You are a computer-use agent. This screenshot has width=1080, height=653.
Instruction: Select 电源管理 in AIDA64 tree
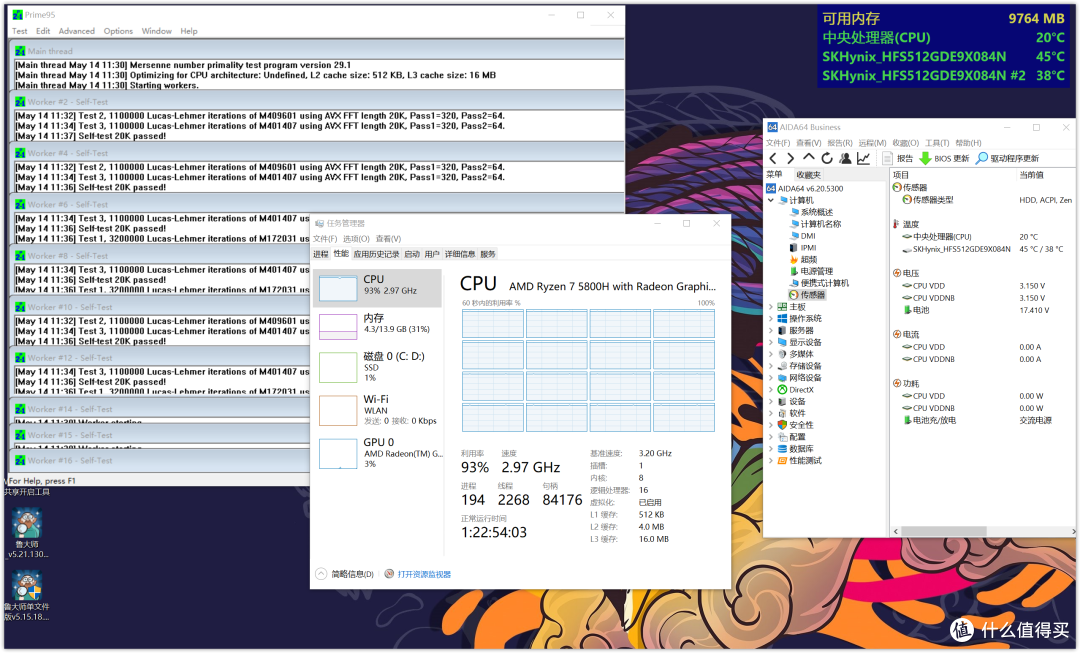point(811,271)
